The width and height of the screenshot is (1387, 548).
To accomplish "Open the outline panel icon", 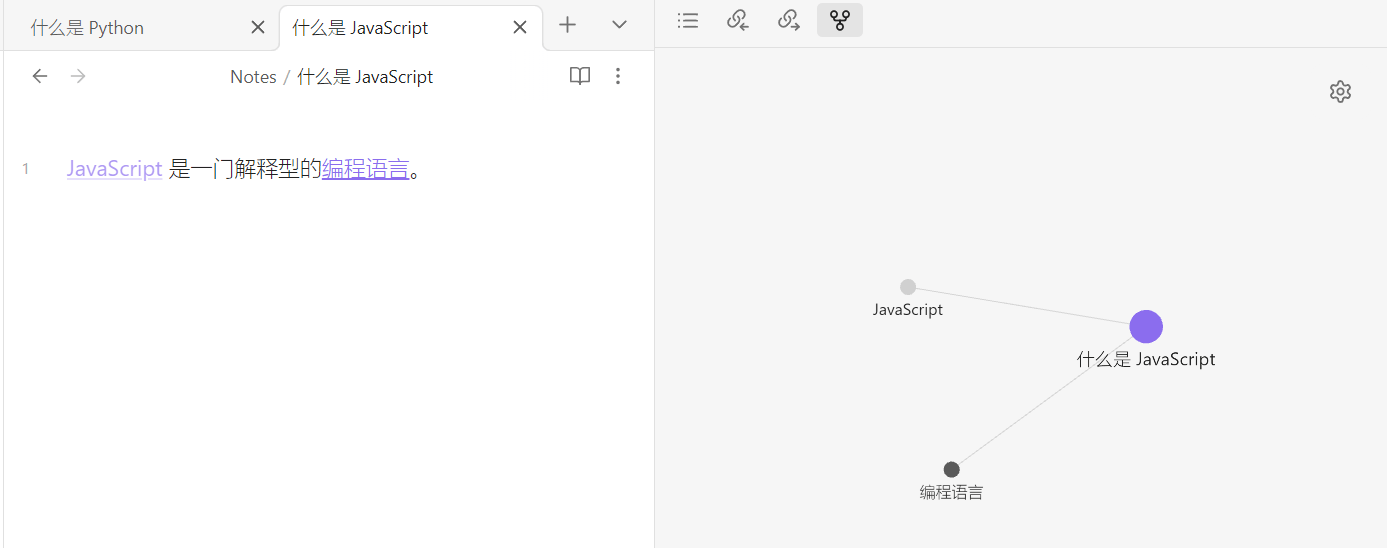I will click(688, 20).
